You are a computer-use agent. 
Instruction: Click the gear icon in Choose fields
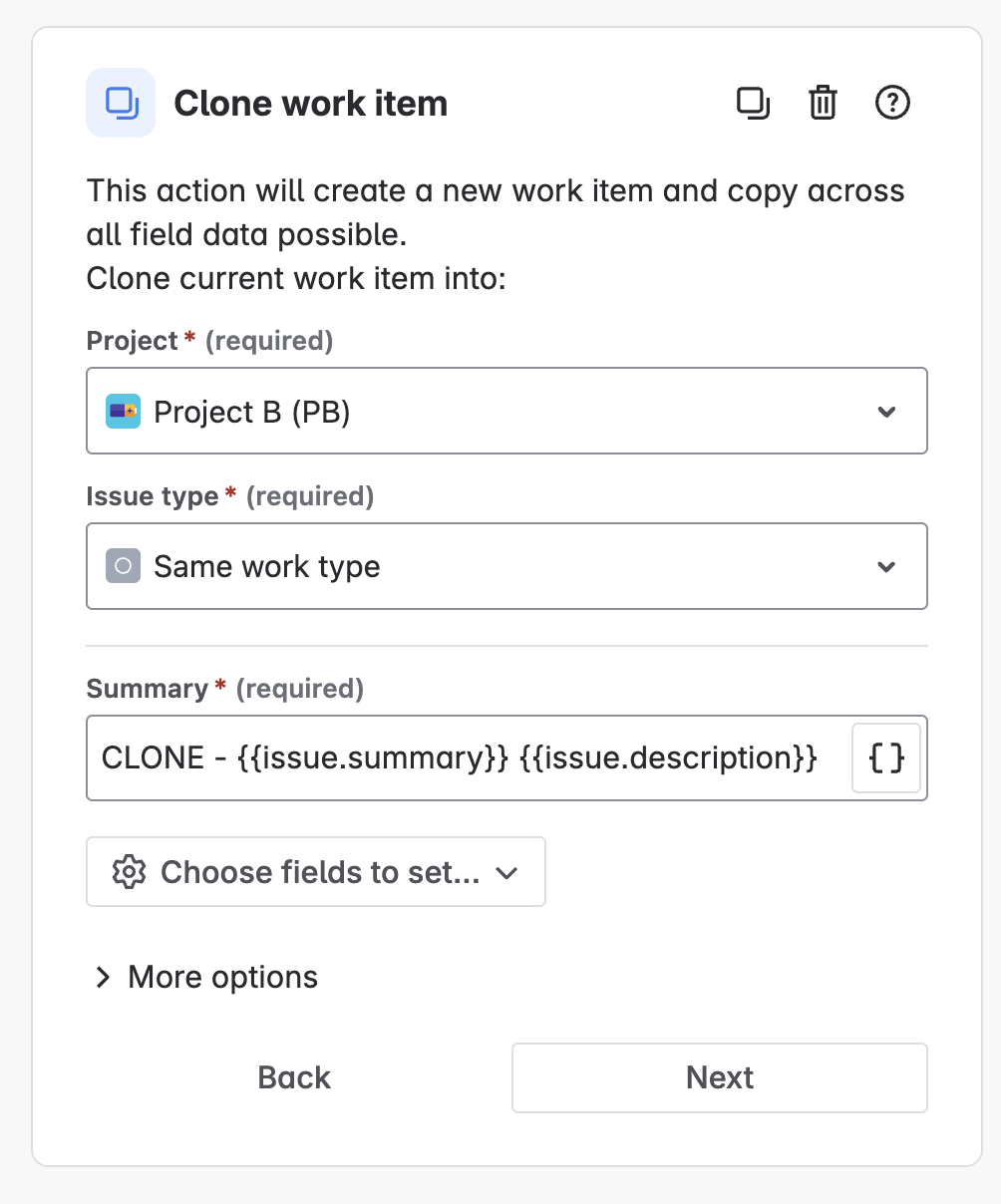(129, 872)
